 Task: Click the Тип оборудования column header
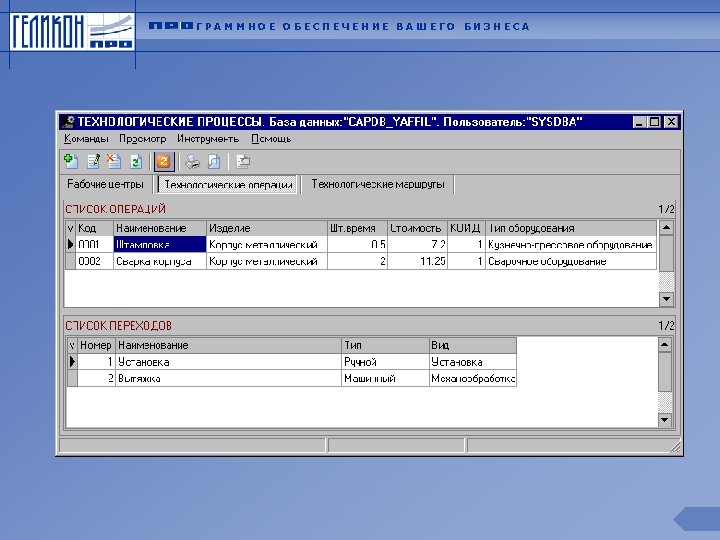(571, 228)
